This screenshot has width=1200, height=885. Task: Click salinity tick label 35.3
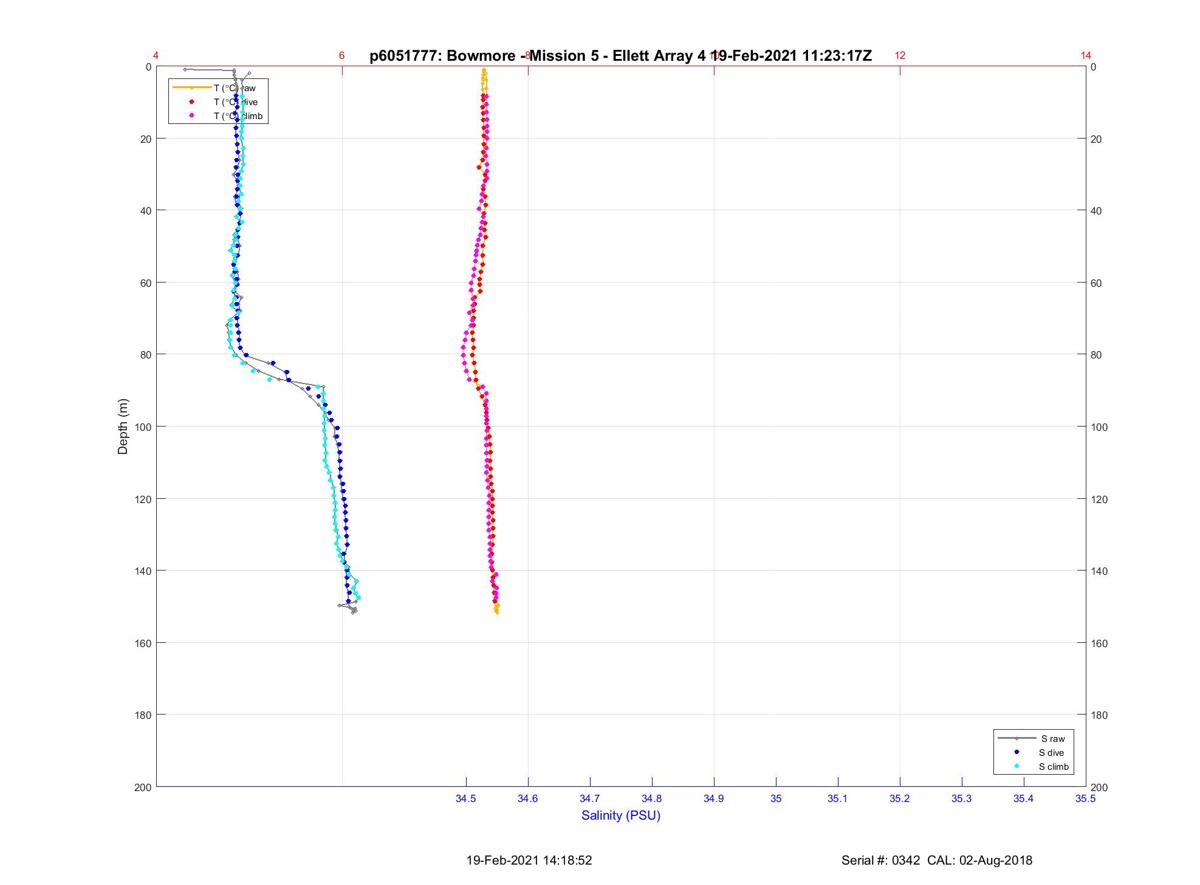coord(962,799)
